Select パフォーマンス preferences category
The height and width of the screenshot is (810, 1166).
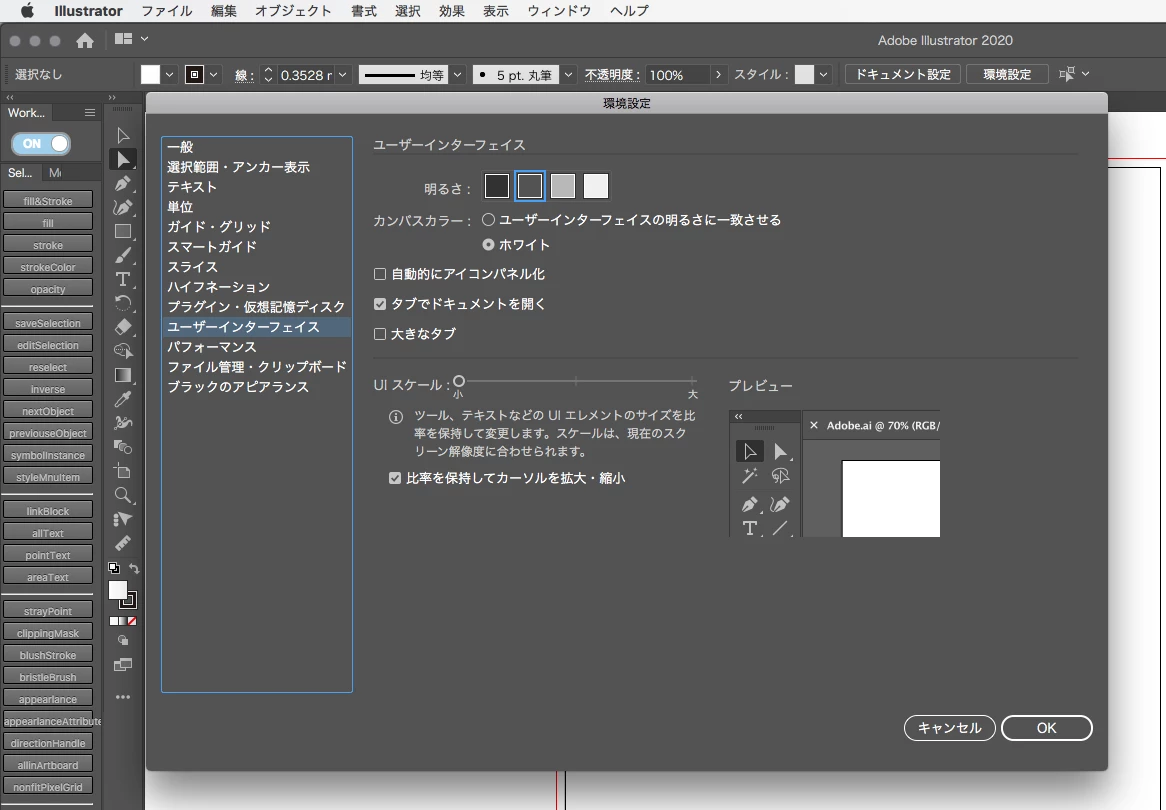point(257,347)
